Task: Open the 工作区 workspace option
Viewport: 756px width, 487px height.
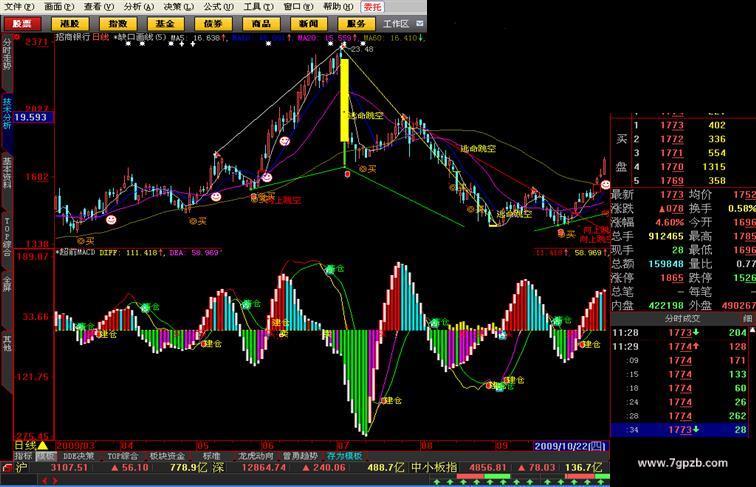Action: click(x=396, y=24)
